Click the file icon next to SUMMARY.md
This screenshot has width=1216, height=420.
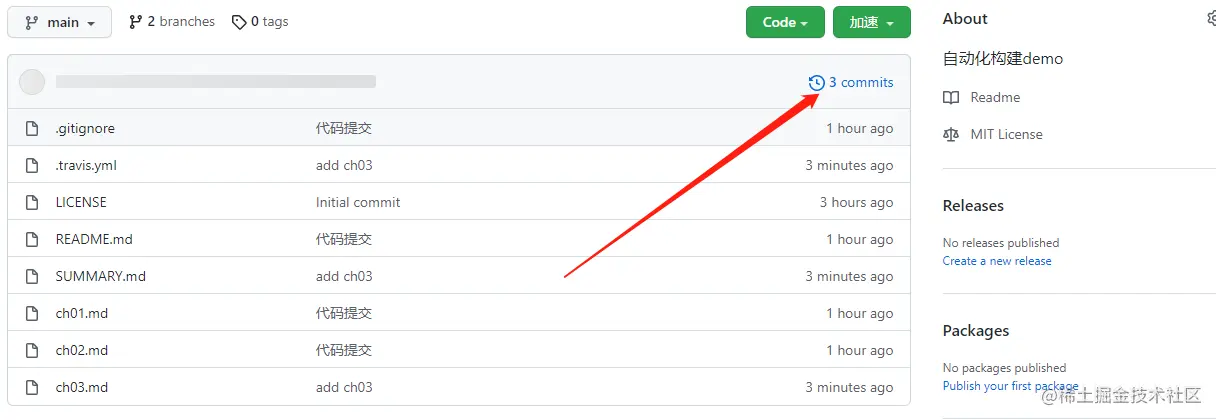[32, 276]
